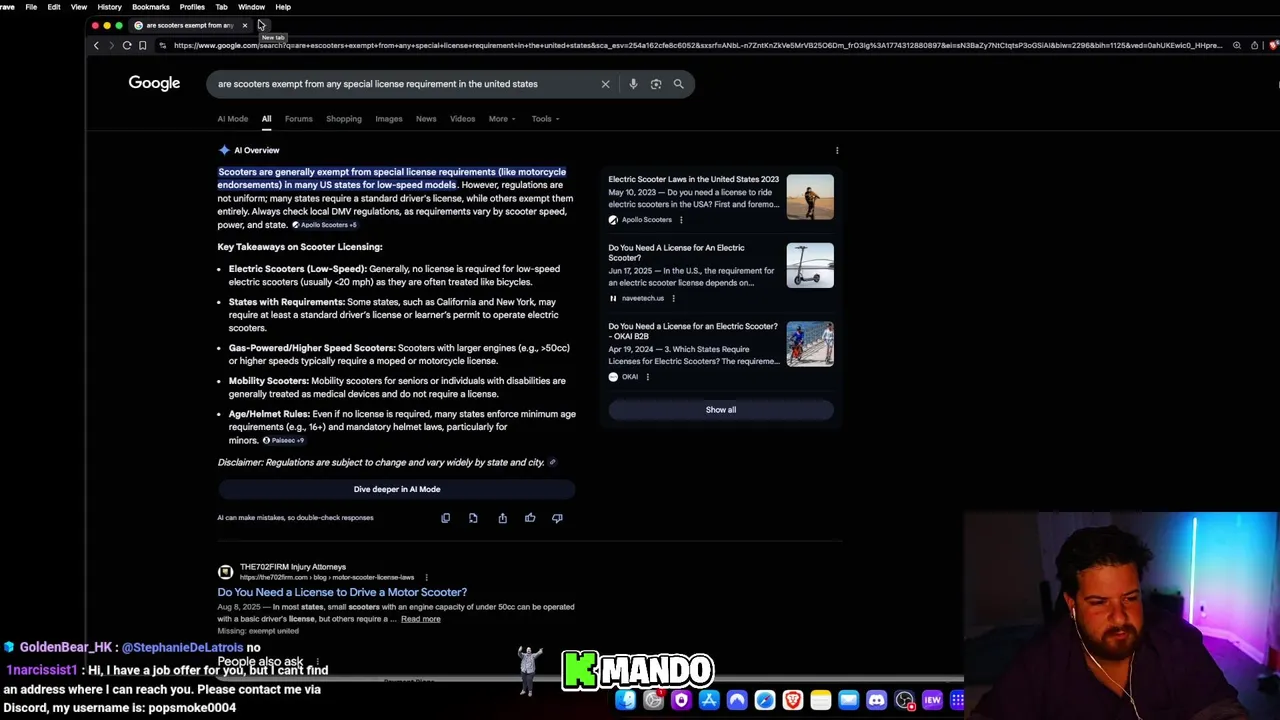
Task: Give thumbs up to AI Overview
Action: (530, 518)
